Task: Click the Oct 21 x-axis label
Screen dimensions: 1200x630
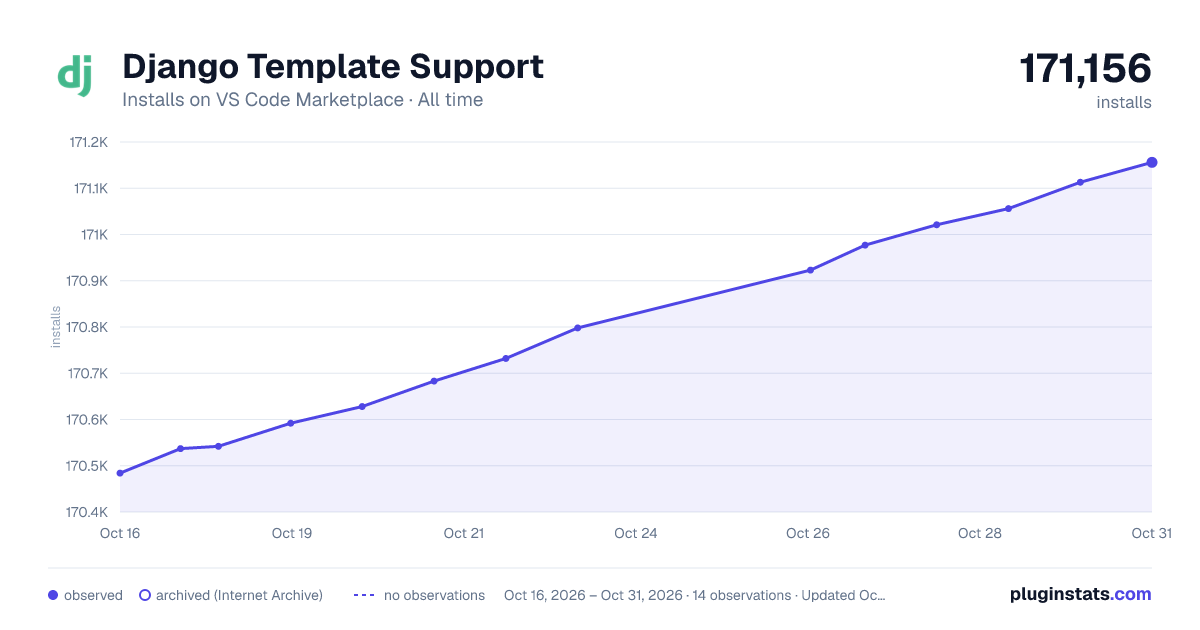Action: click(464, 533)
